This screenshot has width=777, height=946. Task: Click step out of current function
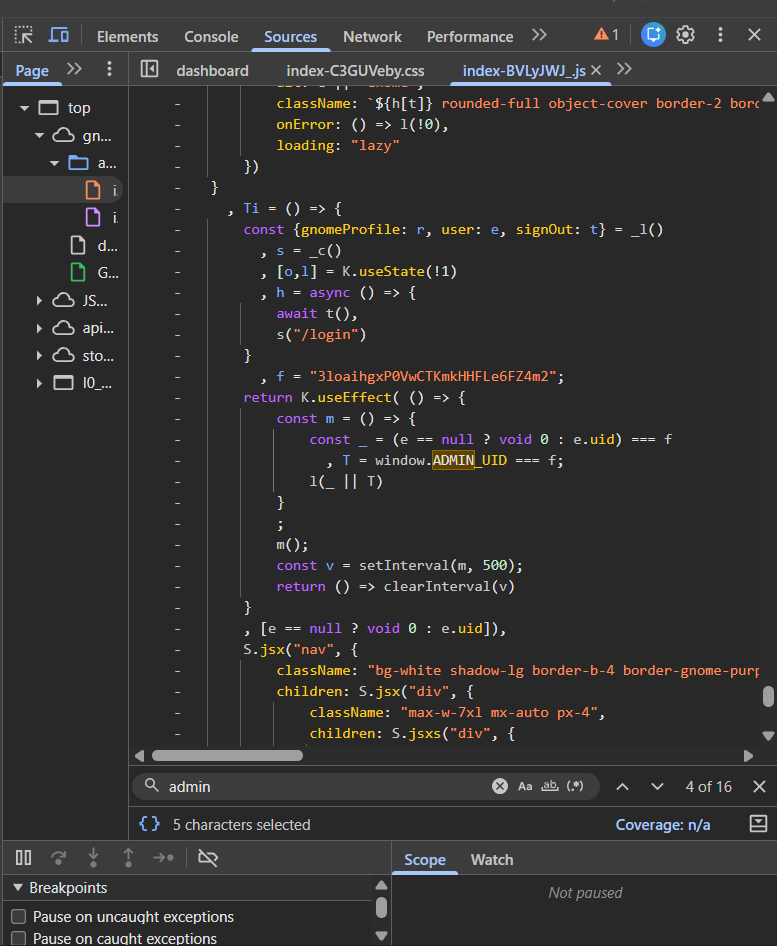pos(128,857)
